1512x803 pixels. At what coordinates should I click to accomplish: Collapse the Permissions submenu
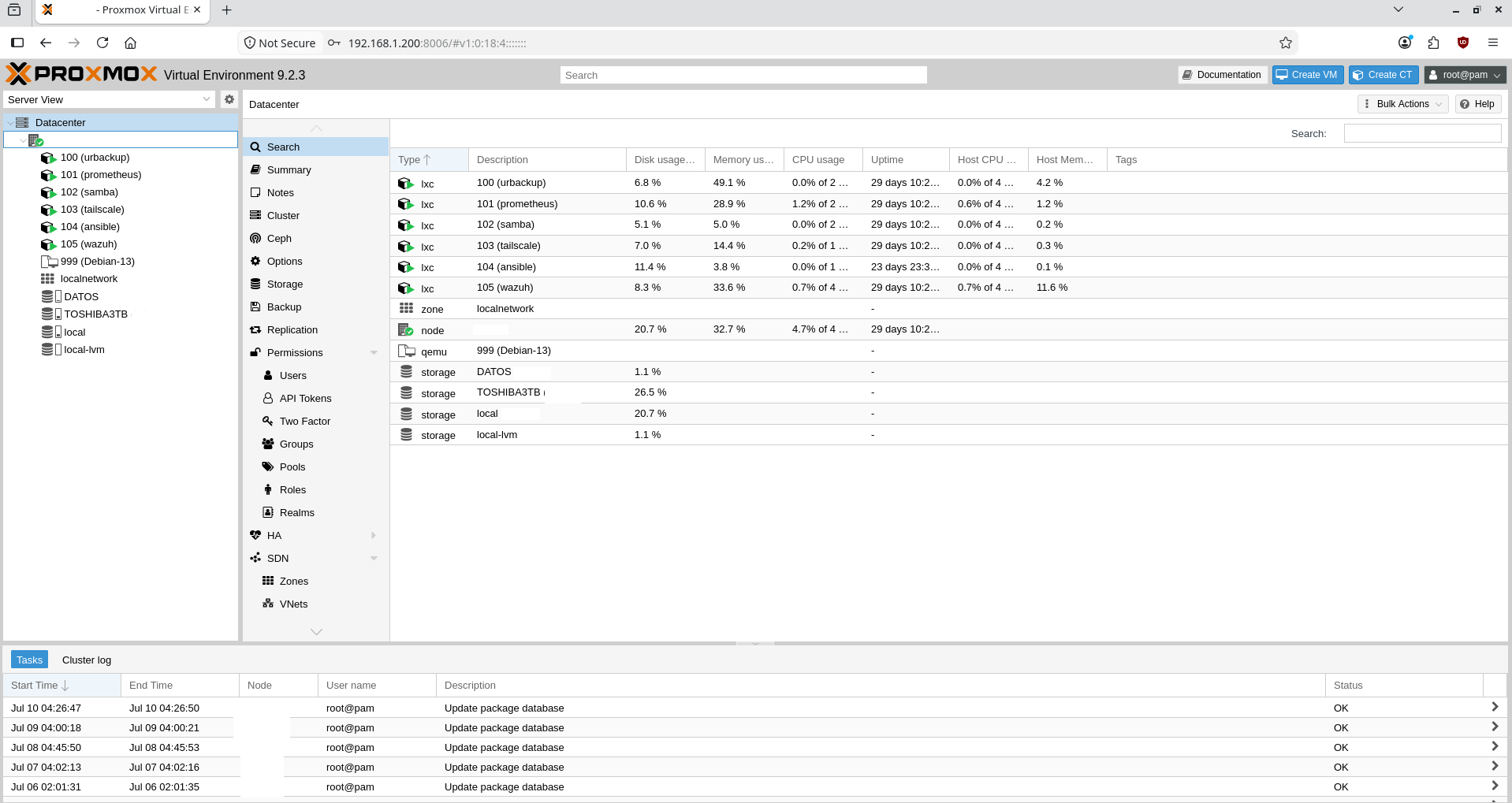pyautogui.click(x=374, y=352)
